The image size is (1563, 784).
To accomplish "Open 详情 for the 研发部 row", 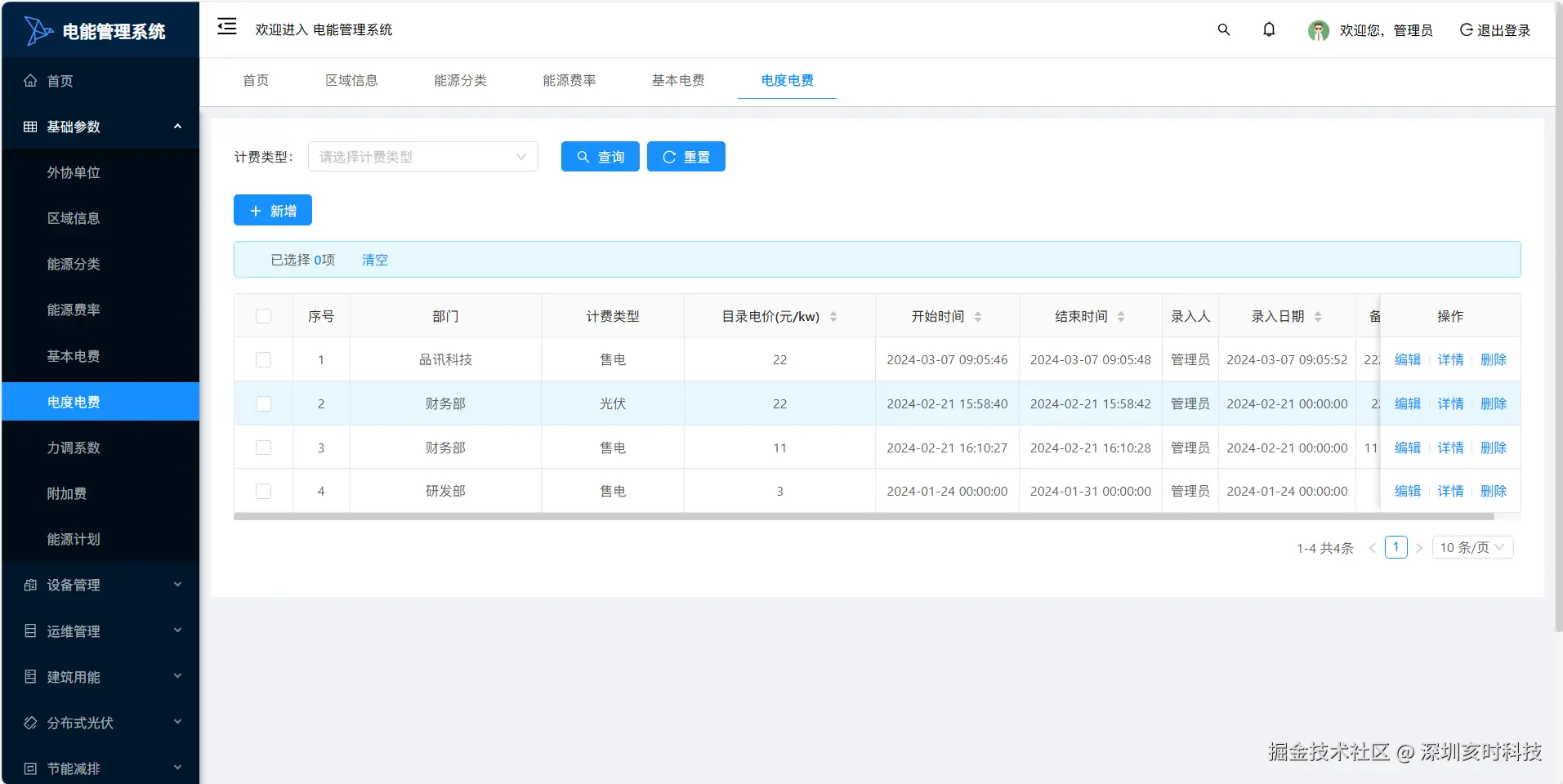I will coord(1450,491).
